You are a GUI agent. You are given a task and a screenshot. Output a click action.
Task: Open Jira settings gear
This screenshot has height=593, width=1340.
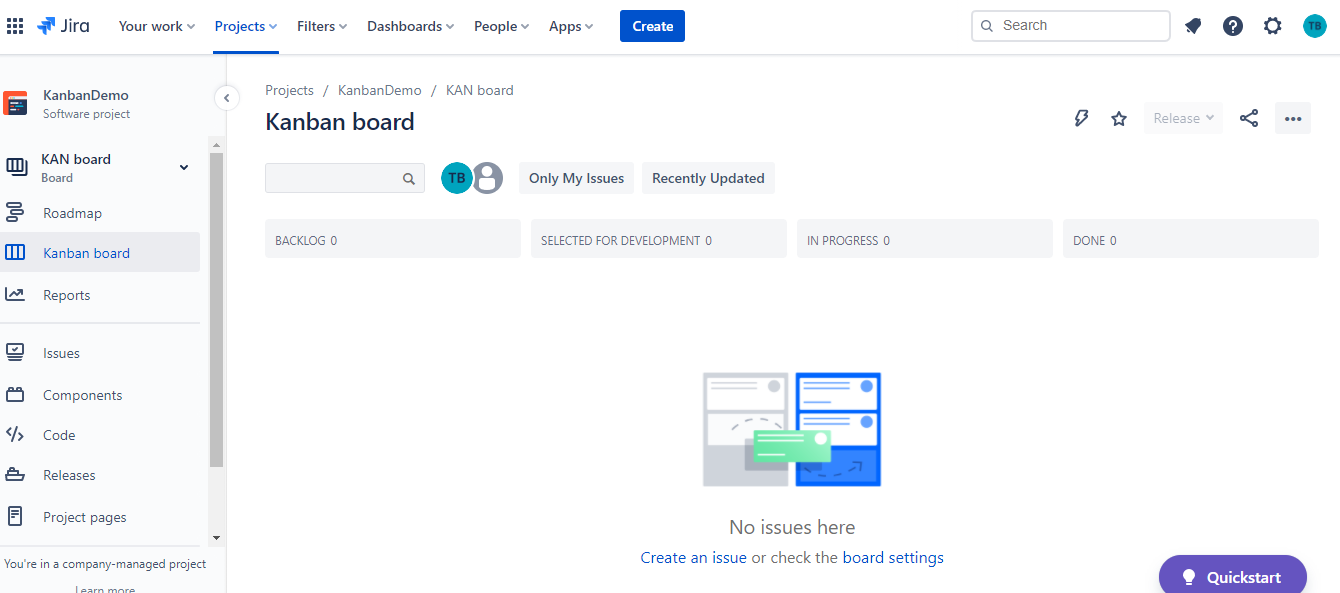[1272, 25]
